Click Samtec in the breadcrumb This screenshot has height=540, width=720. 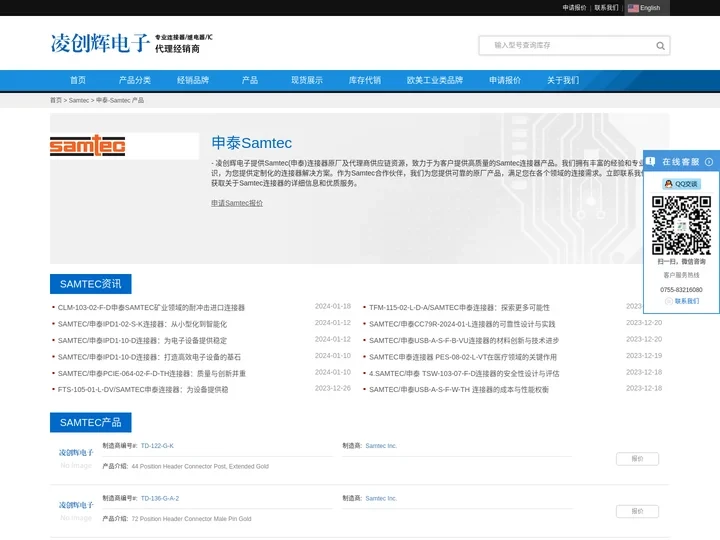[x=79, y=100]
